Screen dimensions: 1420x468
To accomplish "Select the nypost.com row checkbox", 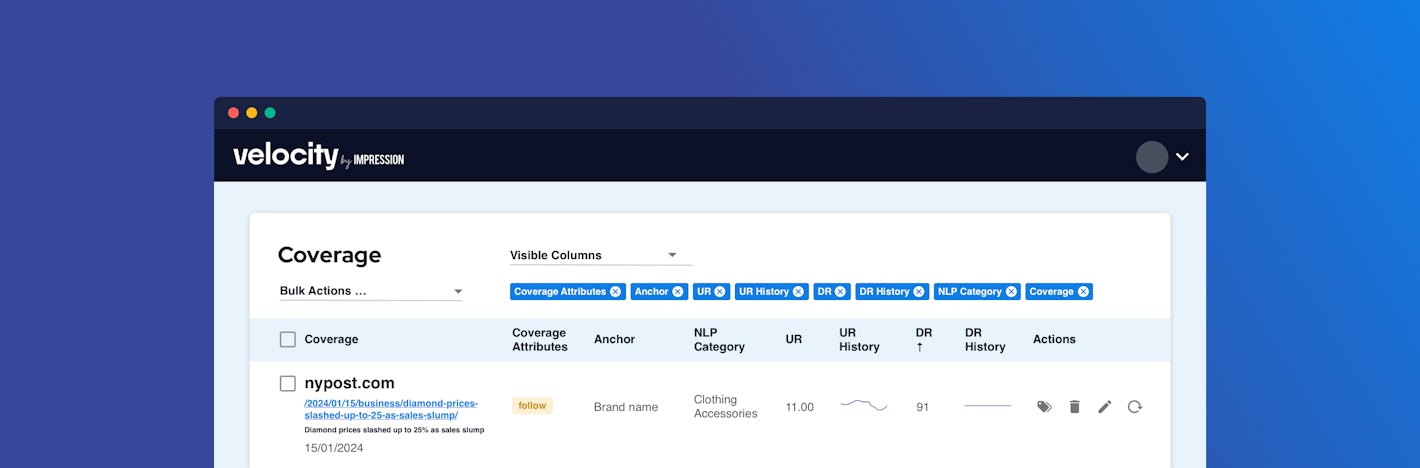I will tap(288, 383).
